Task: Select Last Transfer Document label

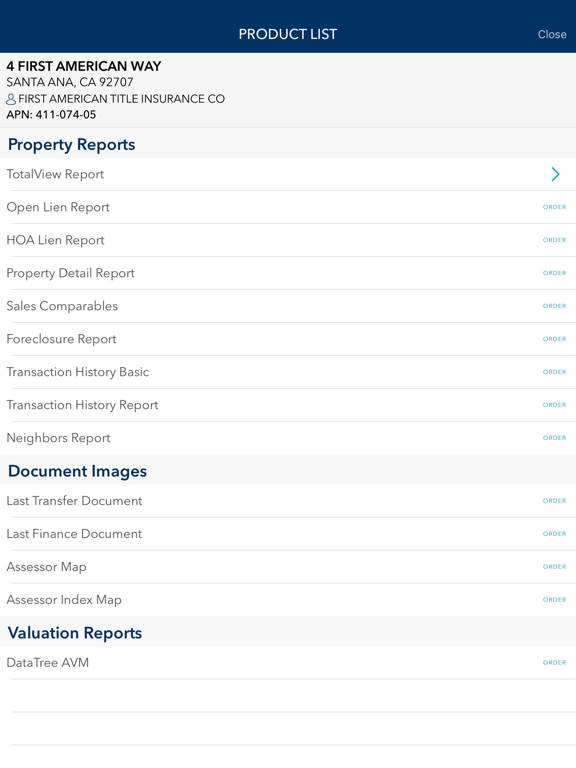Action: pos(74,501)
